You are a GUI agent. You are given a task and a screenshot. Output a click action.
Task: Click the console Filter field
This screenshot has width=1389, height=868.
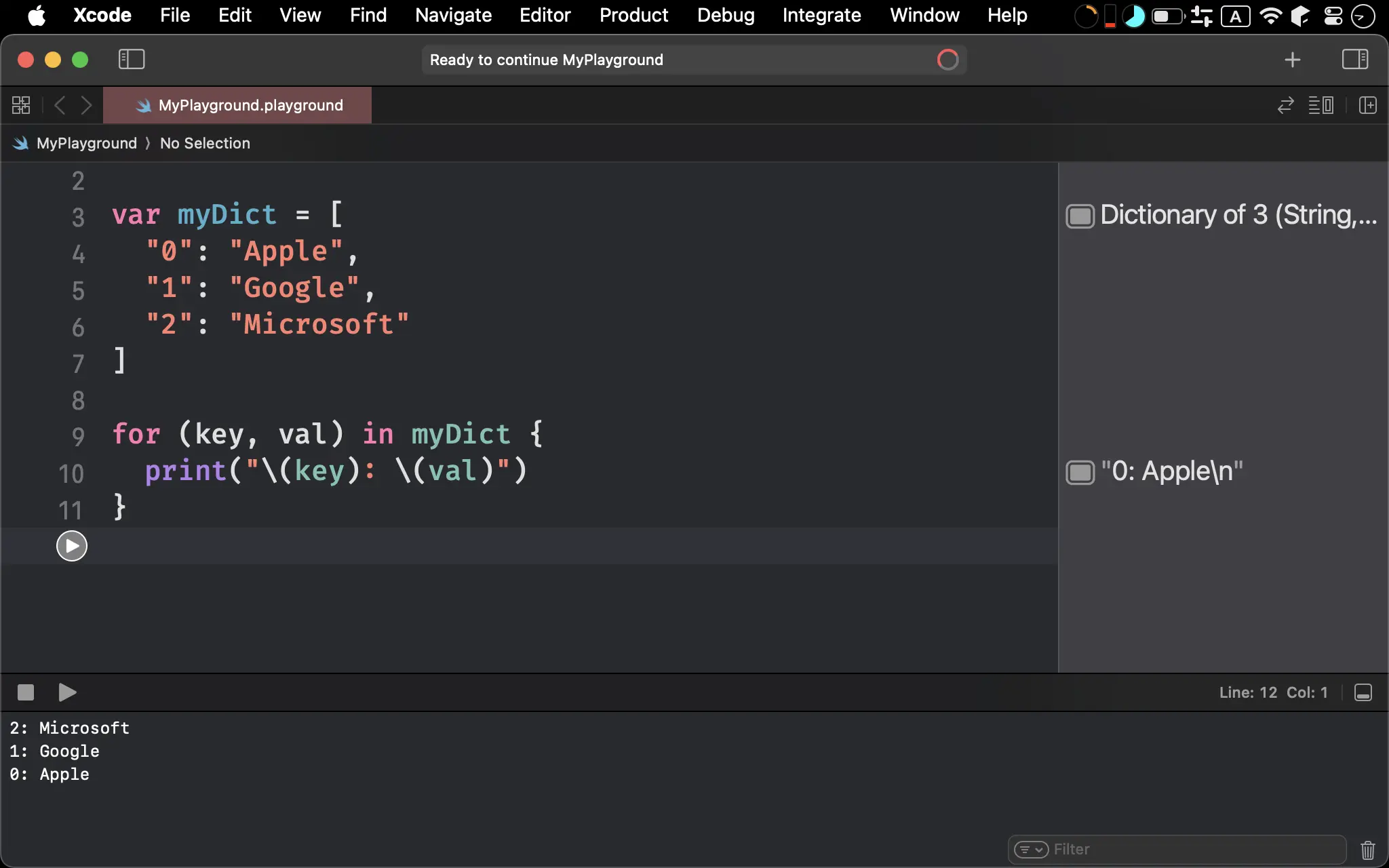pyautogui.click(x=1177, y=850)
